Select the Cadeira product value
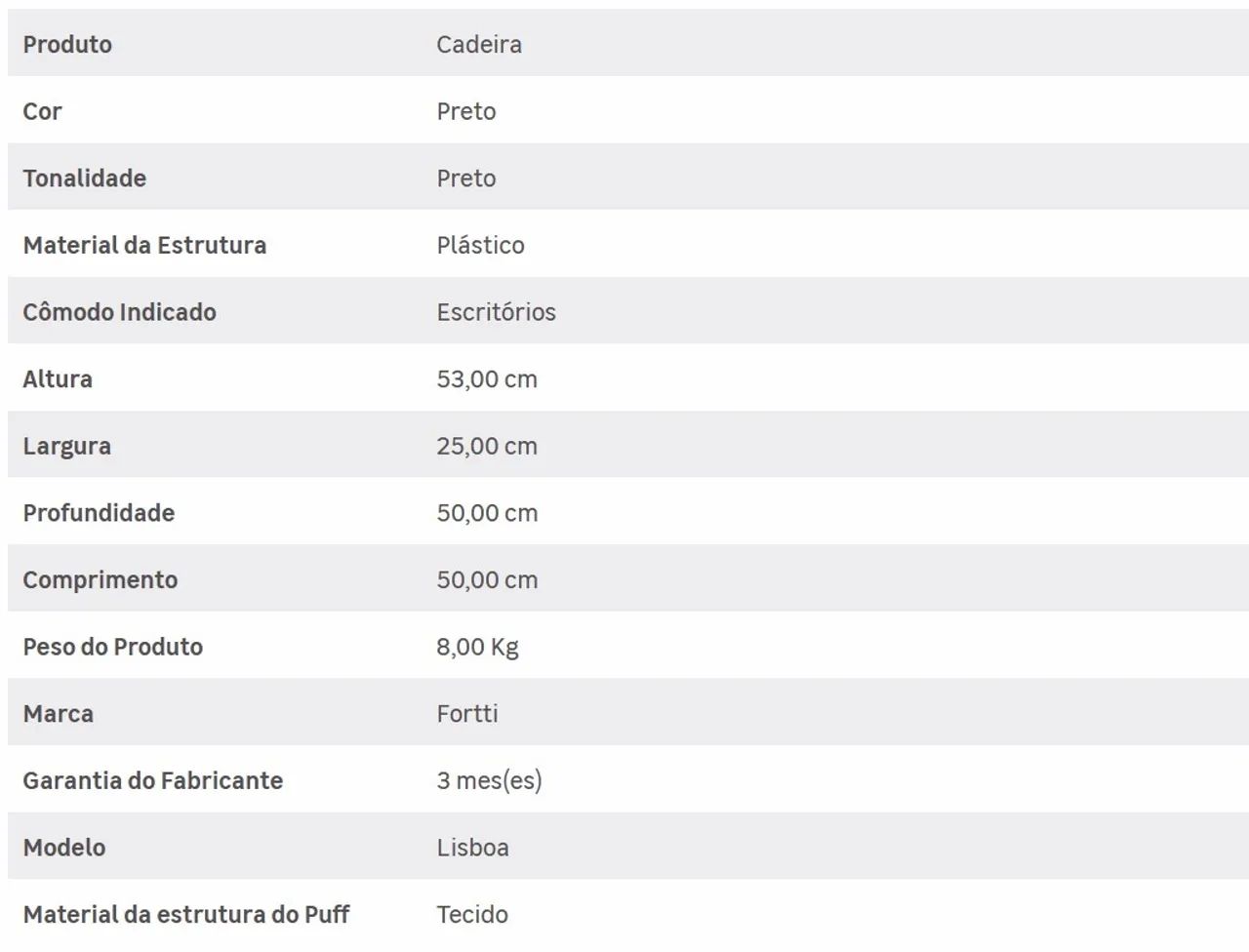This screenshot has height=952, width=1249. tap(479, 44)
